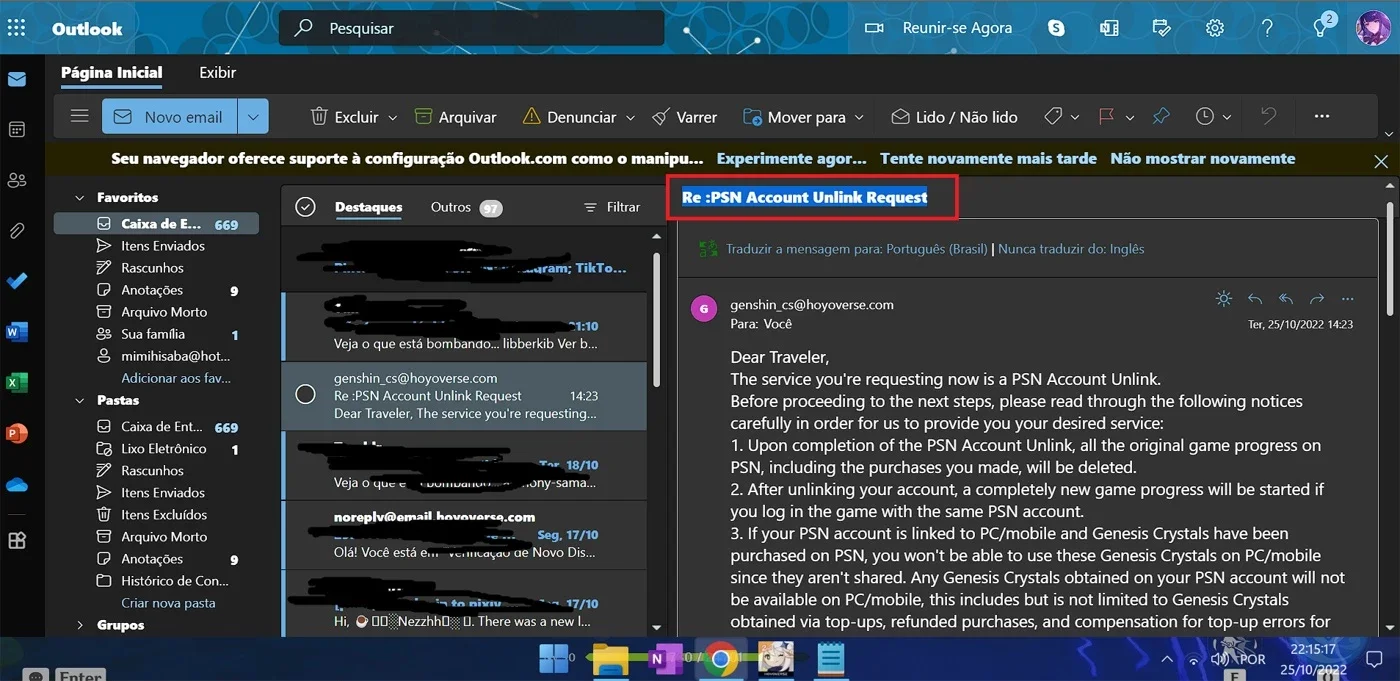Image resolution: width=1400 pixels, height=681 pixels.
Task: Click the Tente novamente mais tarde link
Action: tap(988, 158)
